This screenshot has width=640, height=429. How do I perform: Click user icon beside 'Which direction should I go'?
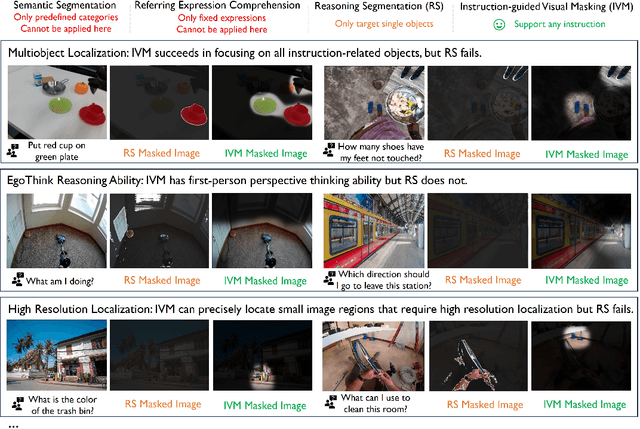tap(330, 278)
